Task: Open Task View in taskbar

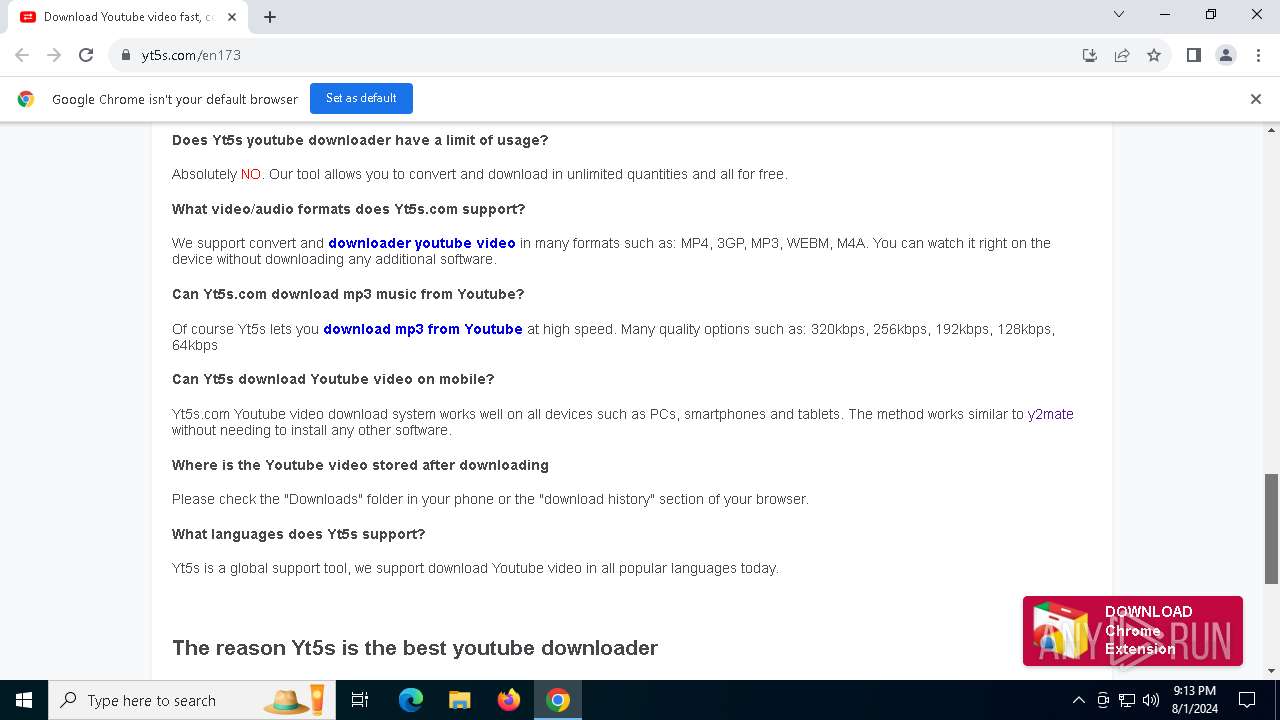Action: (360, 700)
